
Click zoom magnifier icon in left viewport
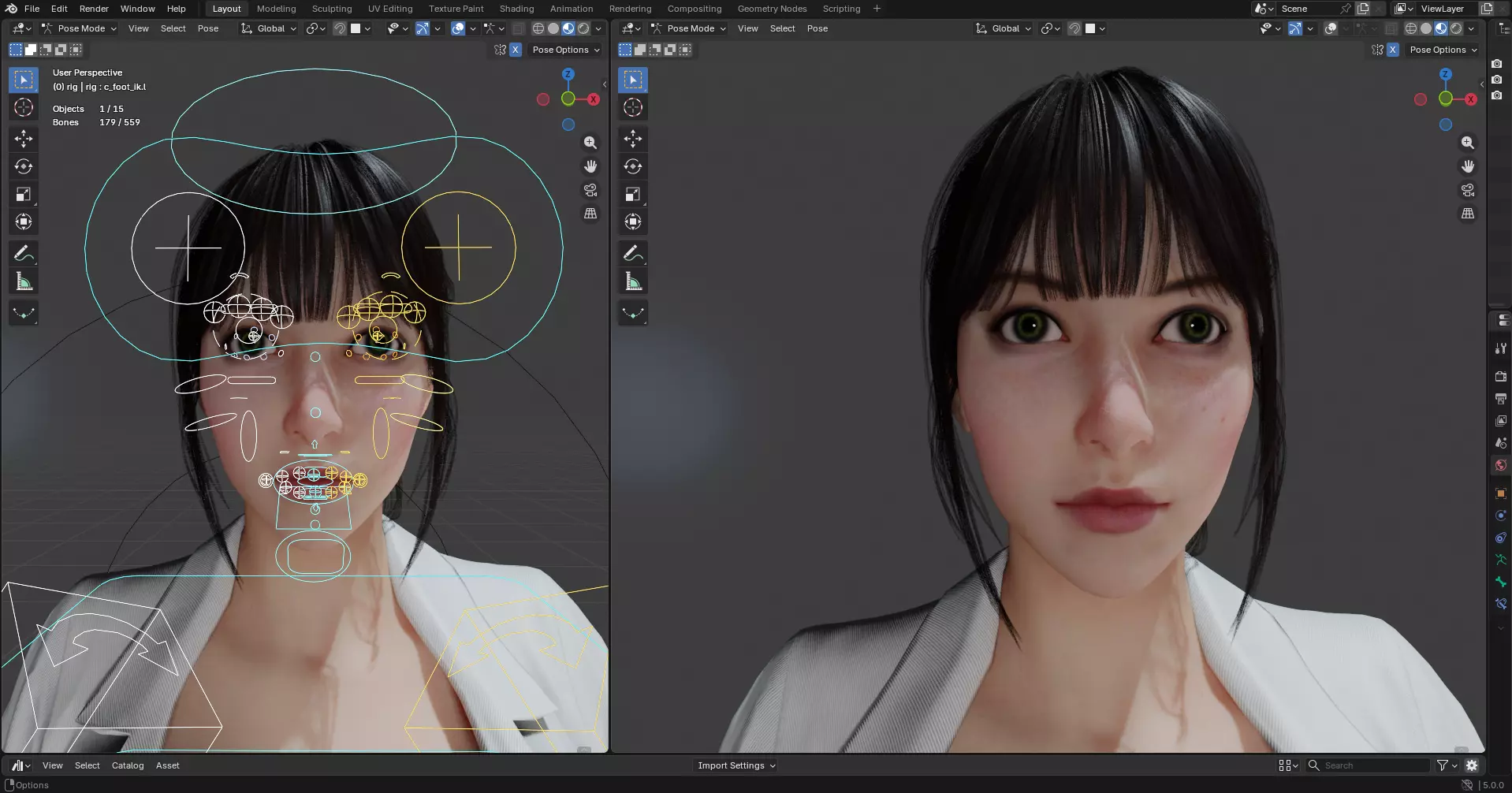590,143
